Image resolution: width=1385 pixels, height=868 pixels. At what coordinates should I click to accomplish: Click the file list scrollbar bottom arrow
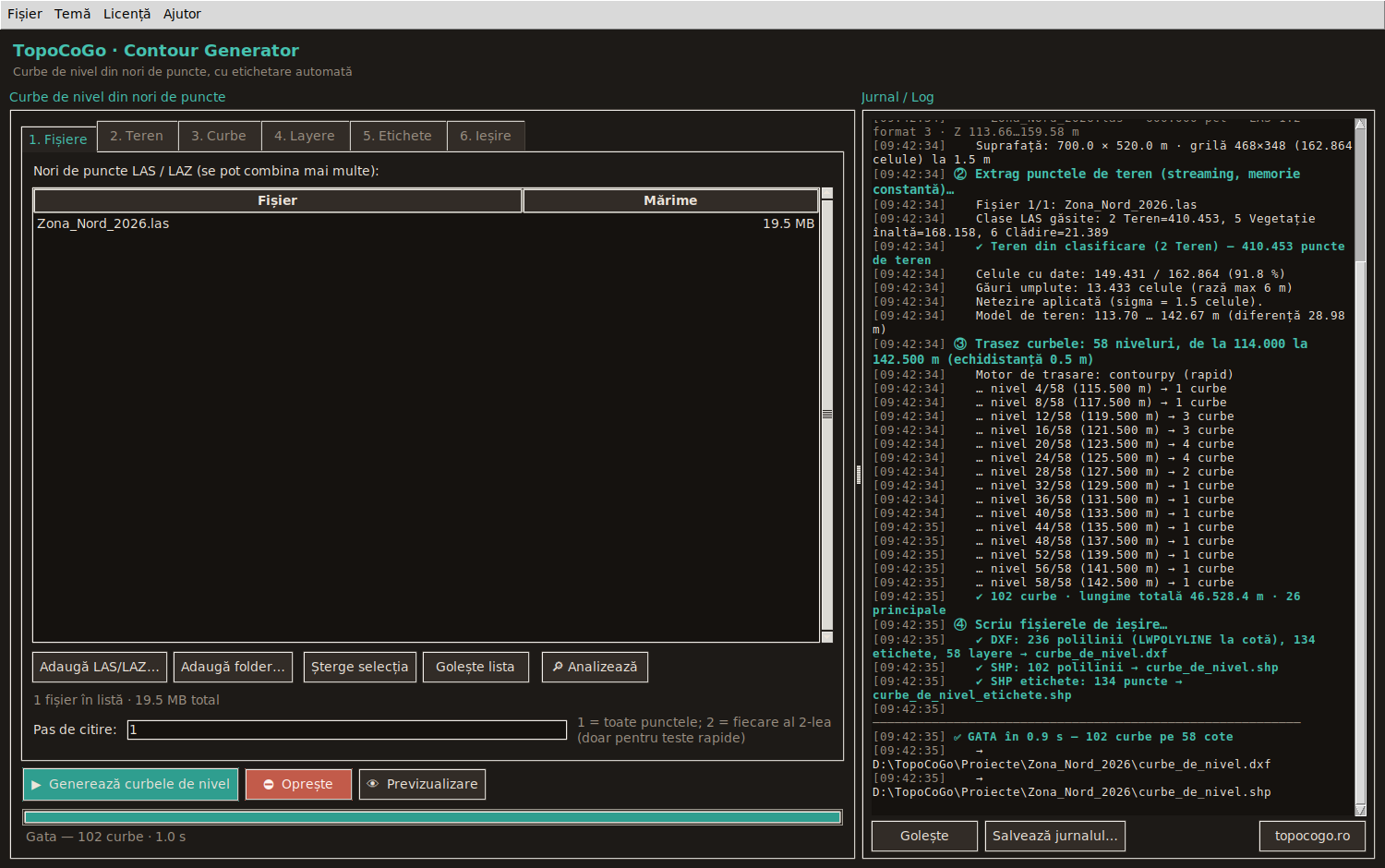point(827,636)
